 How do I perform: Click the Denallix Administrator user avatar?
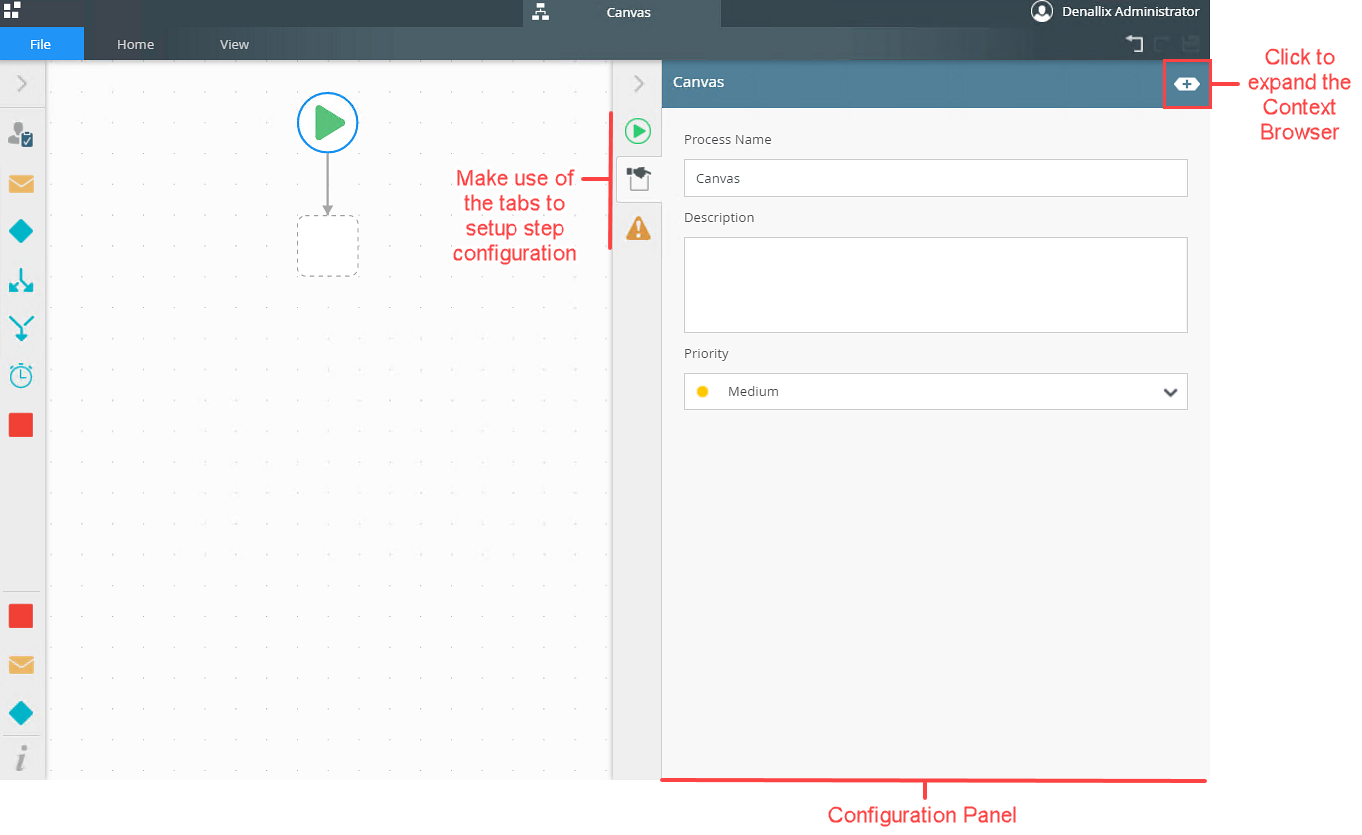[x=1042, y=12]
